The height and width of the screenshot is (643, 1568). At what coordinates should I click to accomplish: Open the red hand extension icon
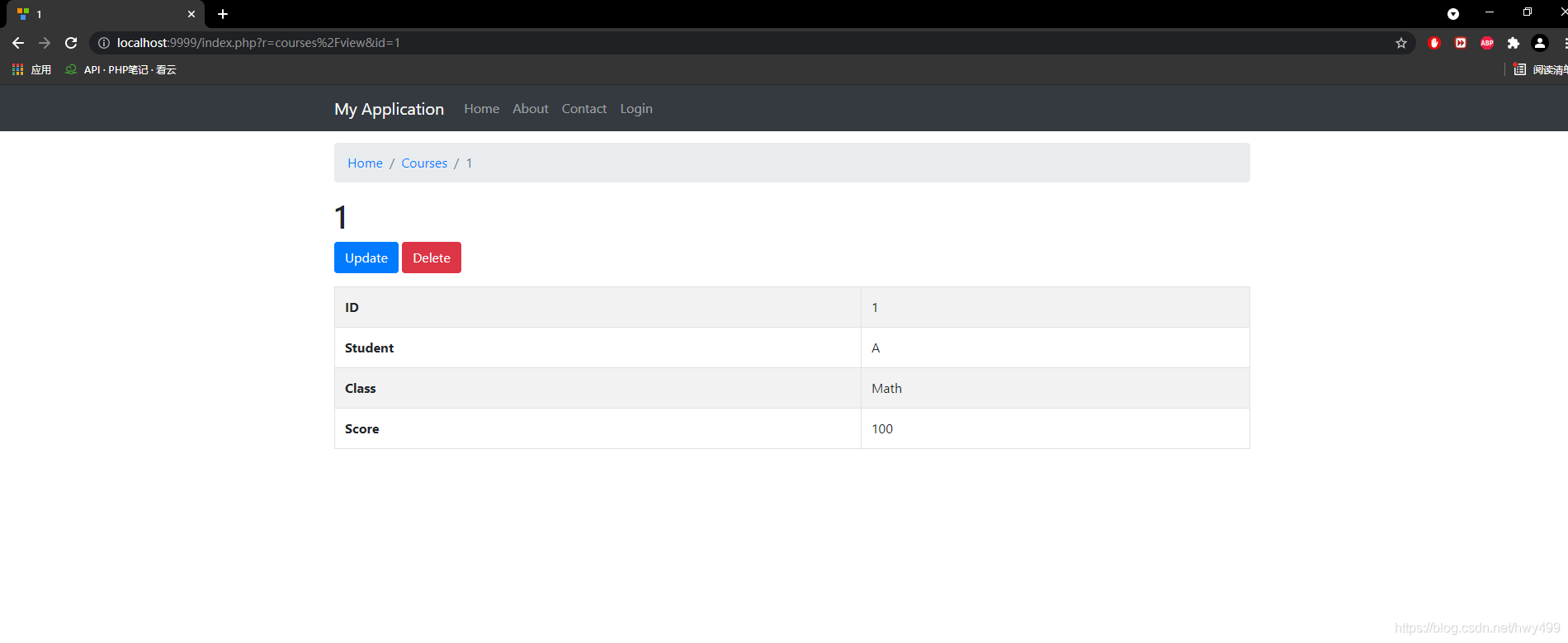click(x=1434, y=43)
